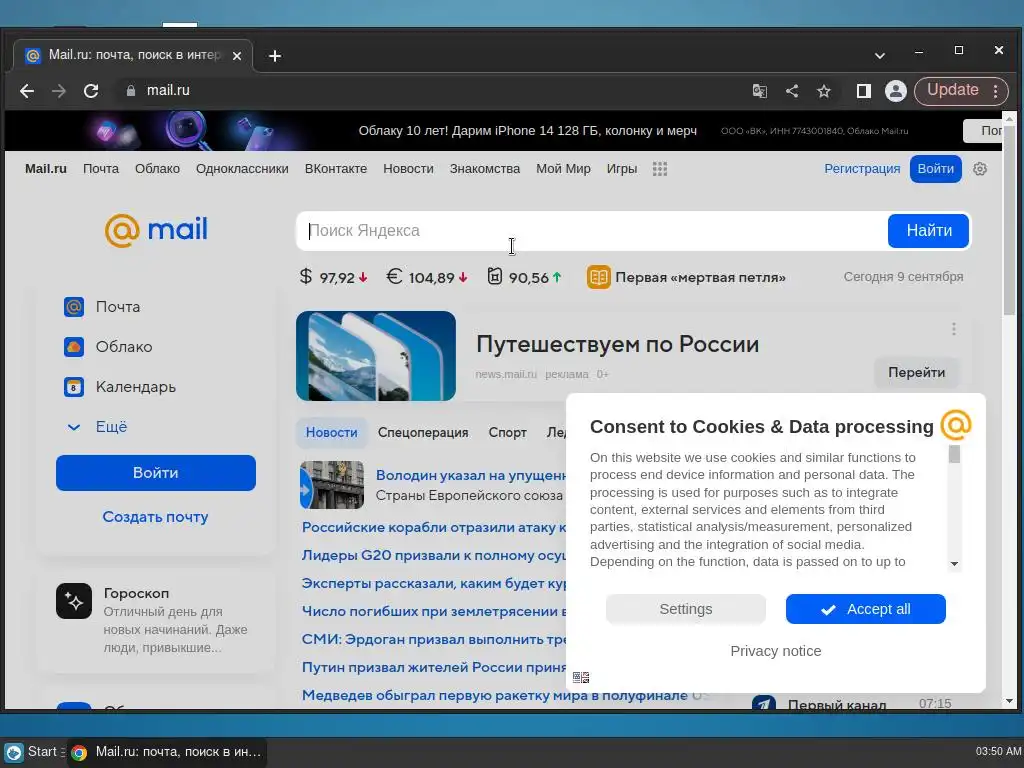The image size is (1024, 768).
Task: Open a new browser tab
Action: pyautogui.click(x=275, y=56)
